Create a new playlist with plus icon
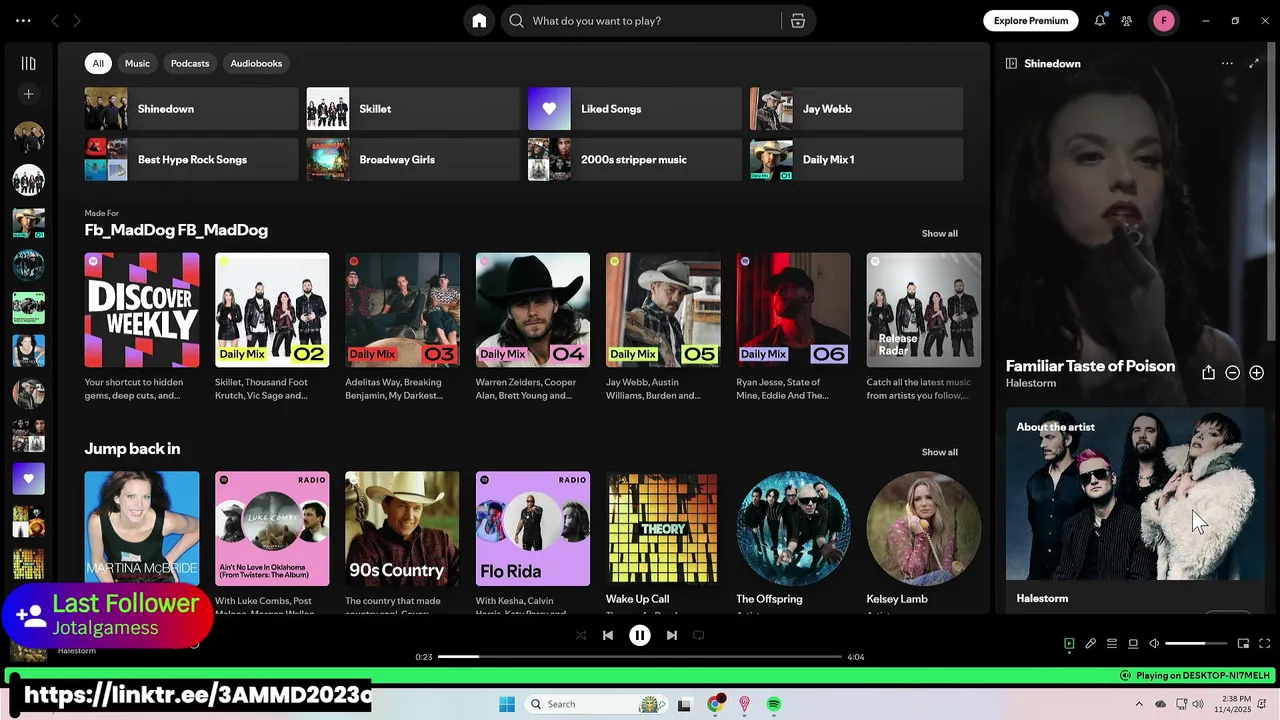The height and width of the screenshot is (720, 1280). tap(29, 94)
